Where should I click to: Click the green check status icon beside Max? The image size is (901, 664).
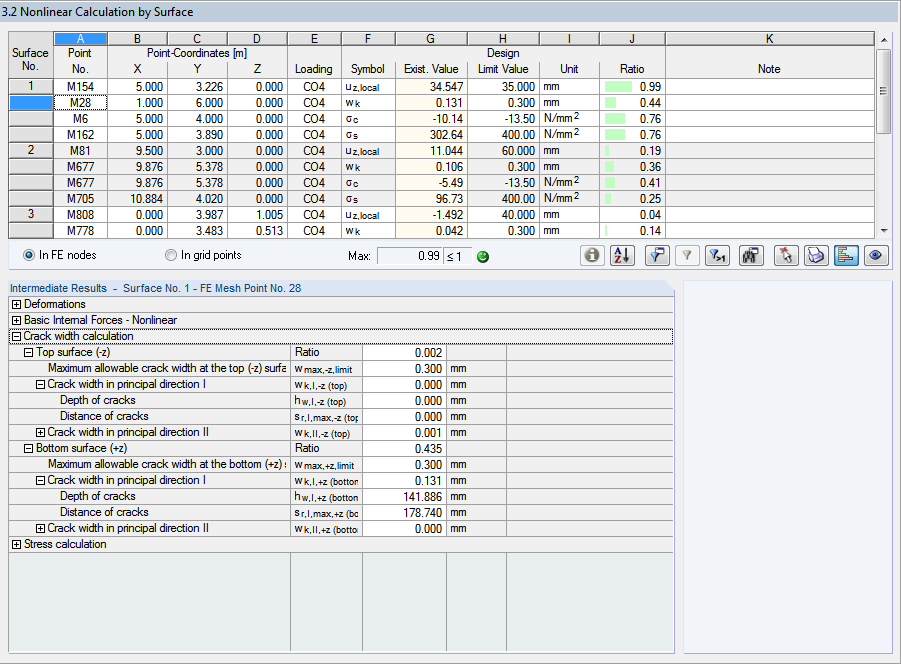(x=482, y=256)
